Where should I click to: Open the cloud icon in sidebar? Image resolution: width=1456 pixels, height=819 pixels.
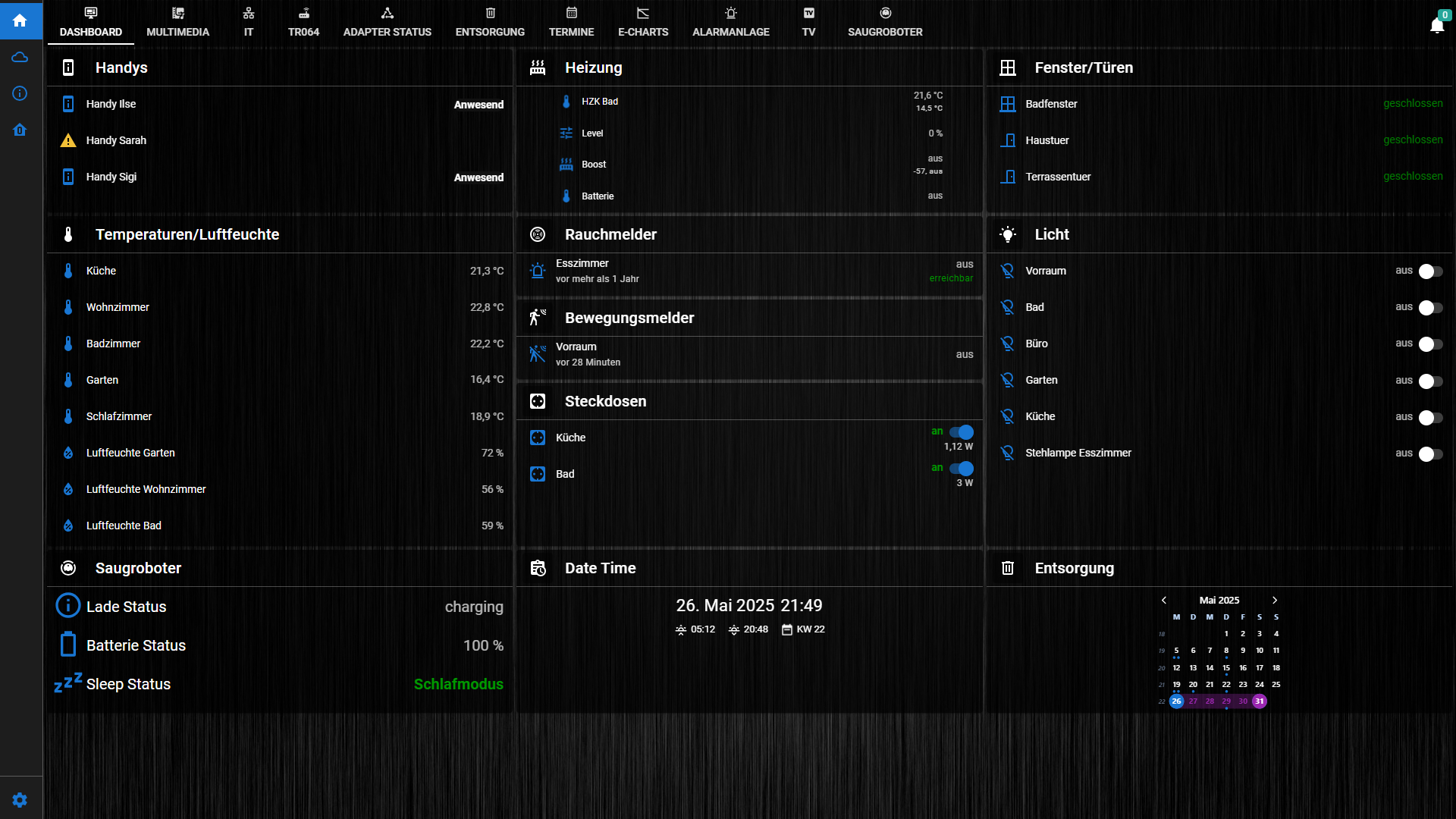(x=20, y=58)
